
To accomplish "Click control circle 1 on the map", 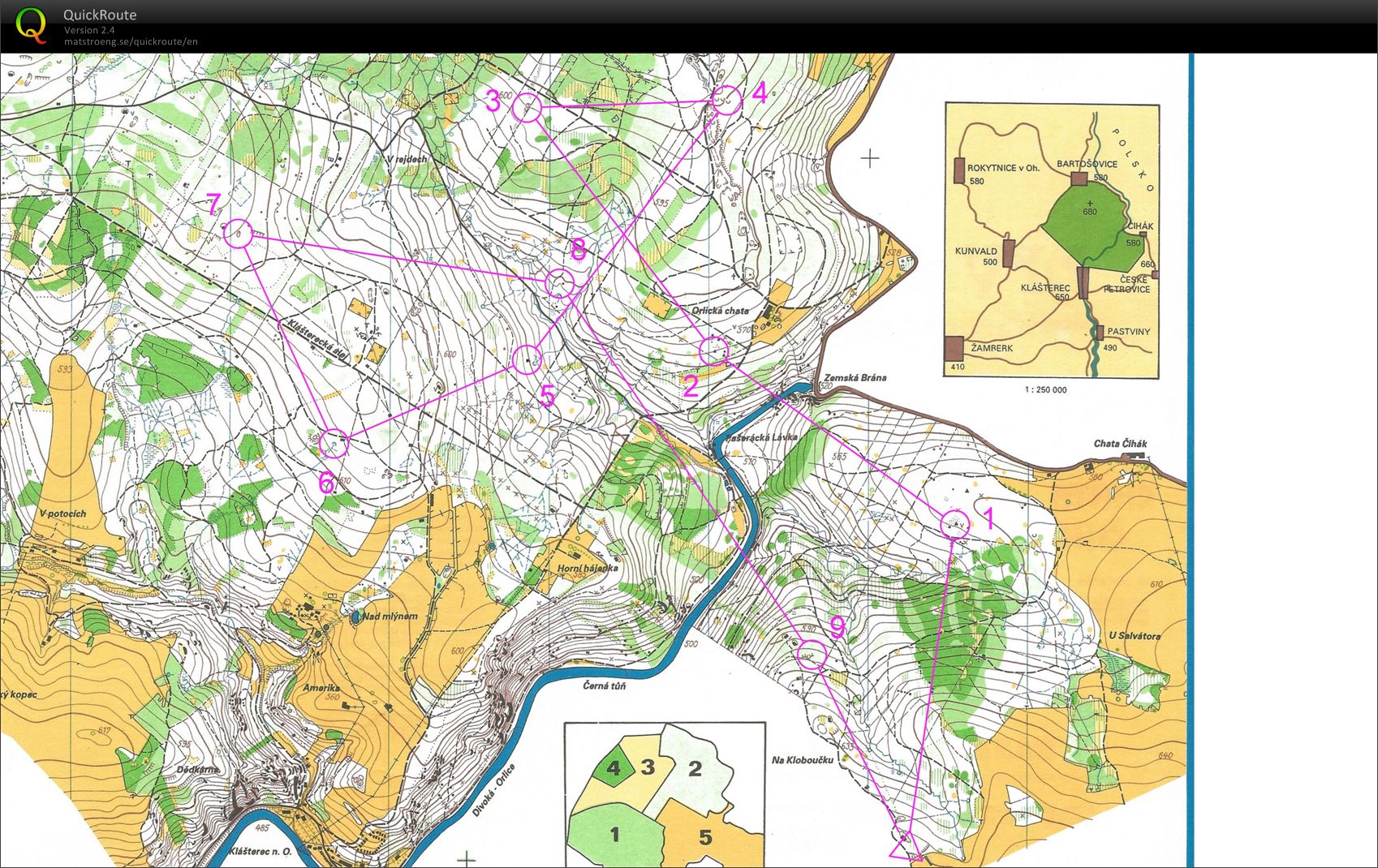I will tap(955, 525).
